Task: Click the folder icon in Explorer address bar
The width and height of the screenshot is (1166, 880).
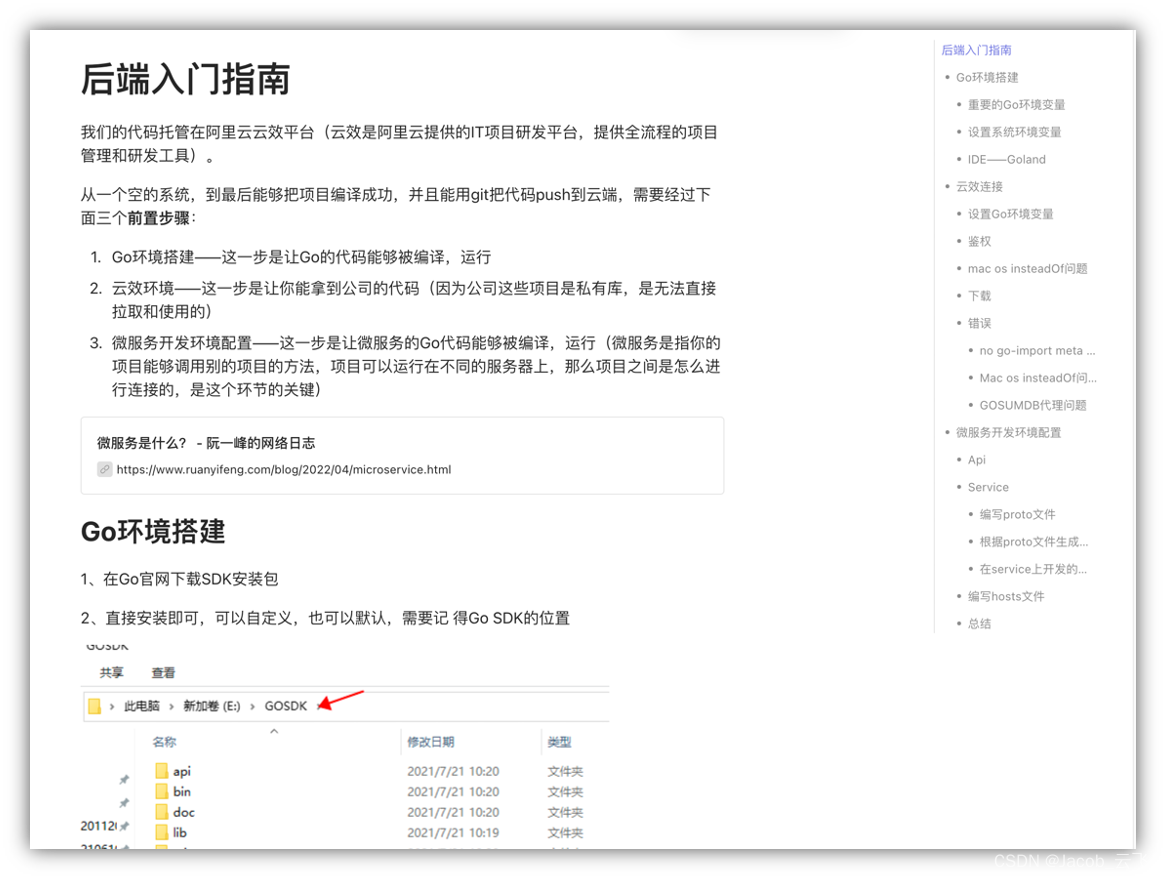Action: pyautogui.click(x=94, y=706)
